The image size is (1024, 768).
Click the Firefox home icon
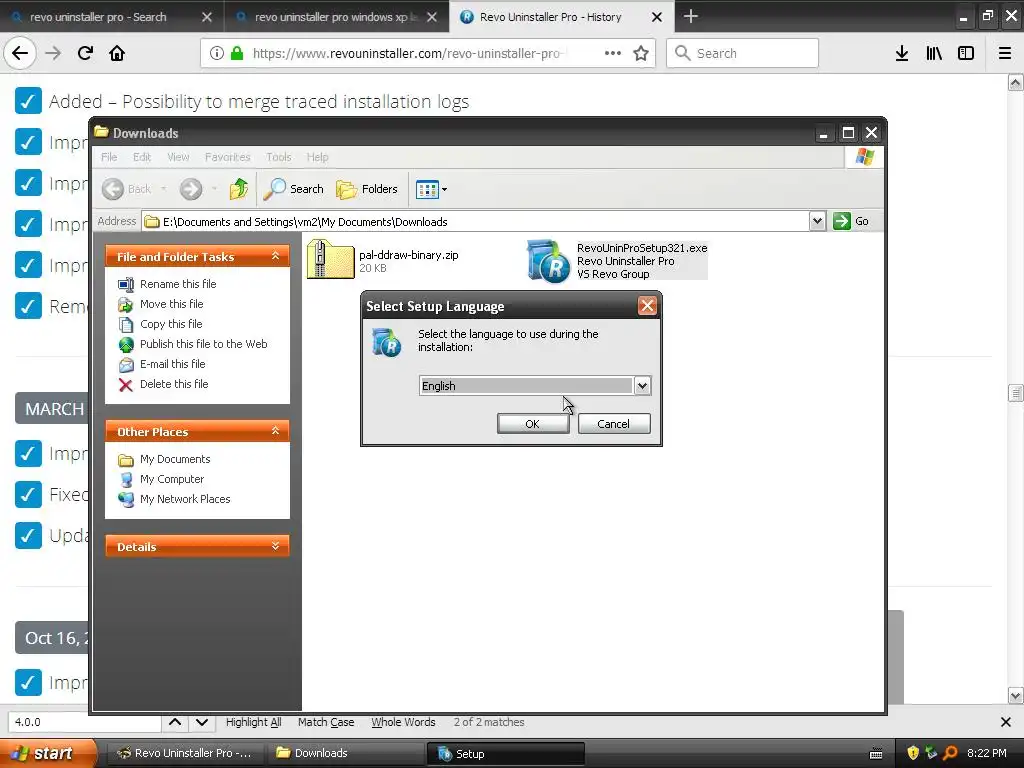pos(117,53)
